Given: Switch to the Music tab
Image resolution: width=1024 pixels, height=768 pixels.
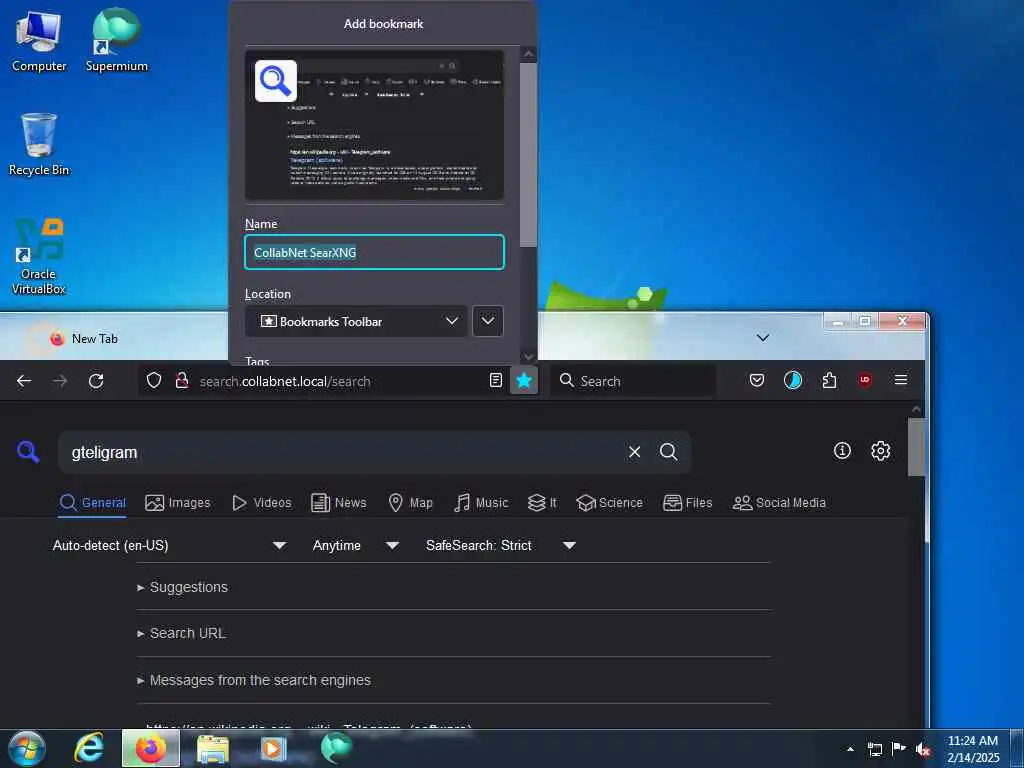Looking at the screenshot, I should 481,503.
